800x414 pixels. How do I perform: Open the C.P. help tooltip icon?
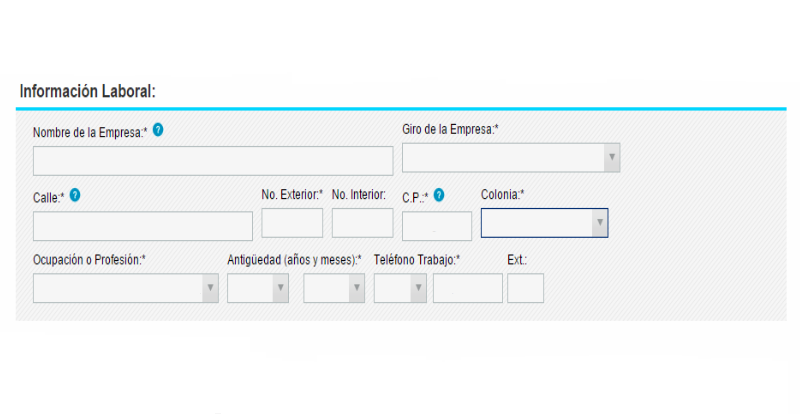pos(439,195)
